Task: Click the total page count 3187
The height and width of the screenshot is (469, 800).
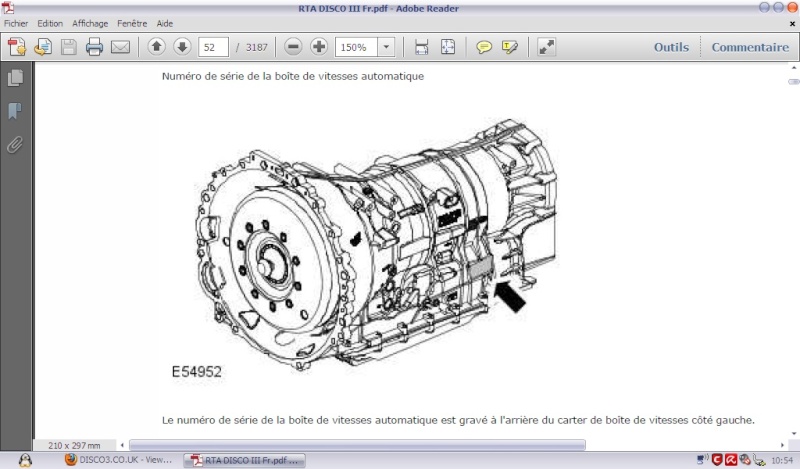Action: 257,47
